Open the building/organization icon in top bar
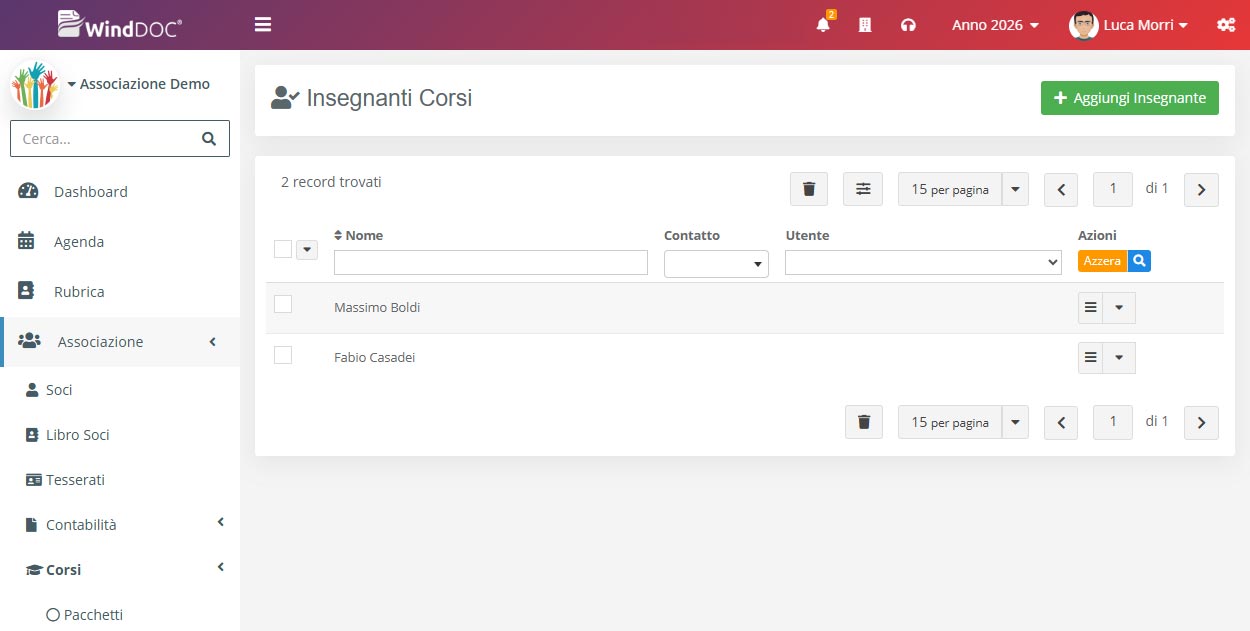Screen dimensions: 1250x631 point(864,24)
